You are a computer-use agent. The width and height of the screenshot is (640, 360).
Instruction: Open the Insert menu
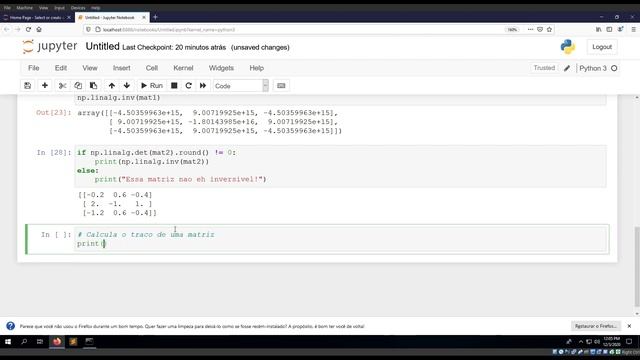click(122, 68)
